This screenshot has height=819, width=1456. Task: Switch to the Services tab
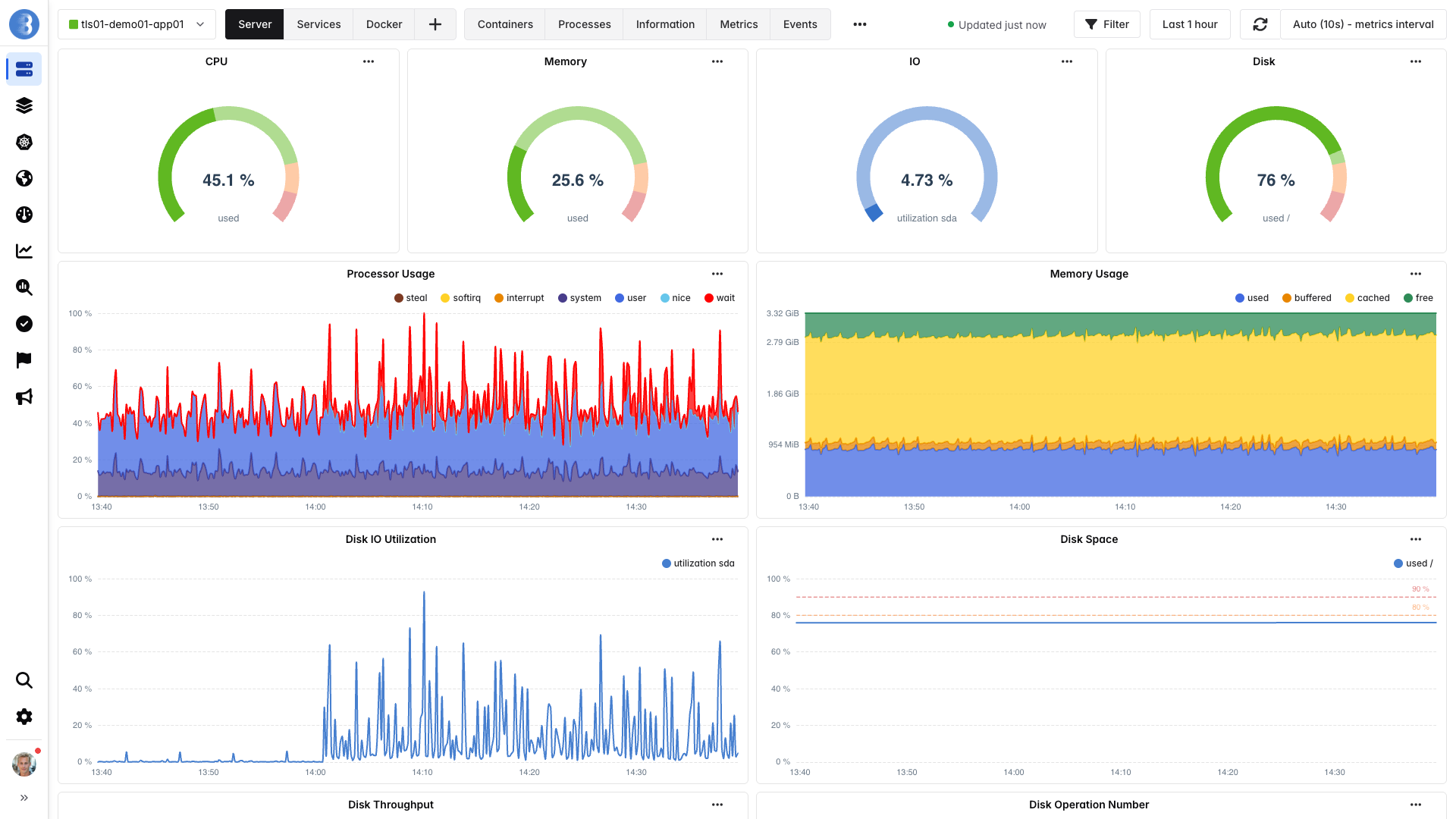click(318, 24)
